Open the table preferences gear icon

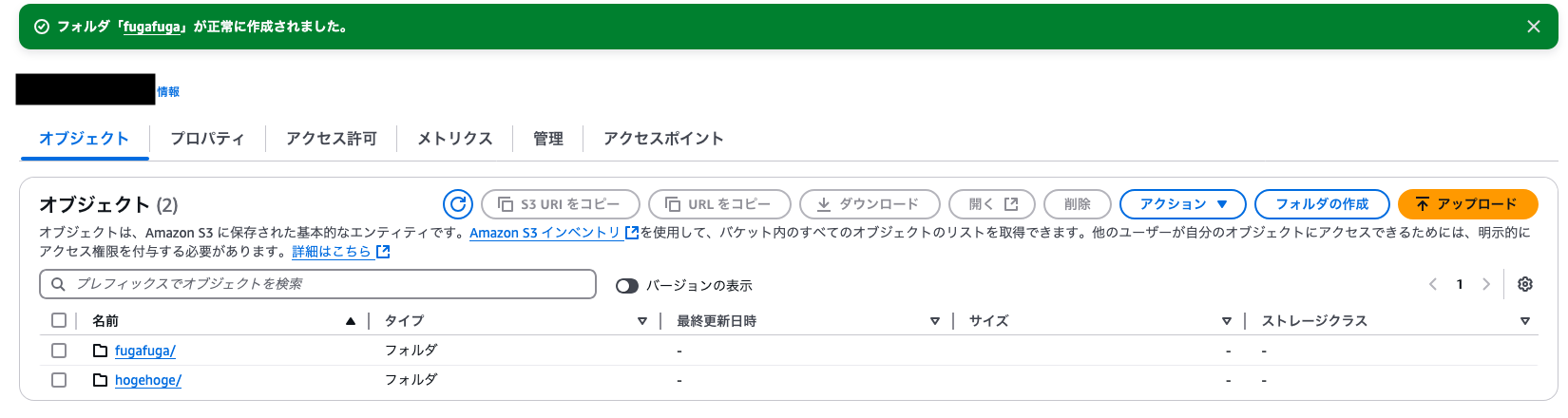1525,284
